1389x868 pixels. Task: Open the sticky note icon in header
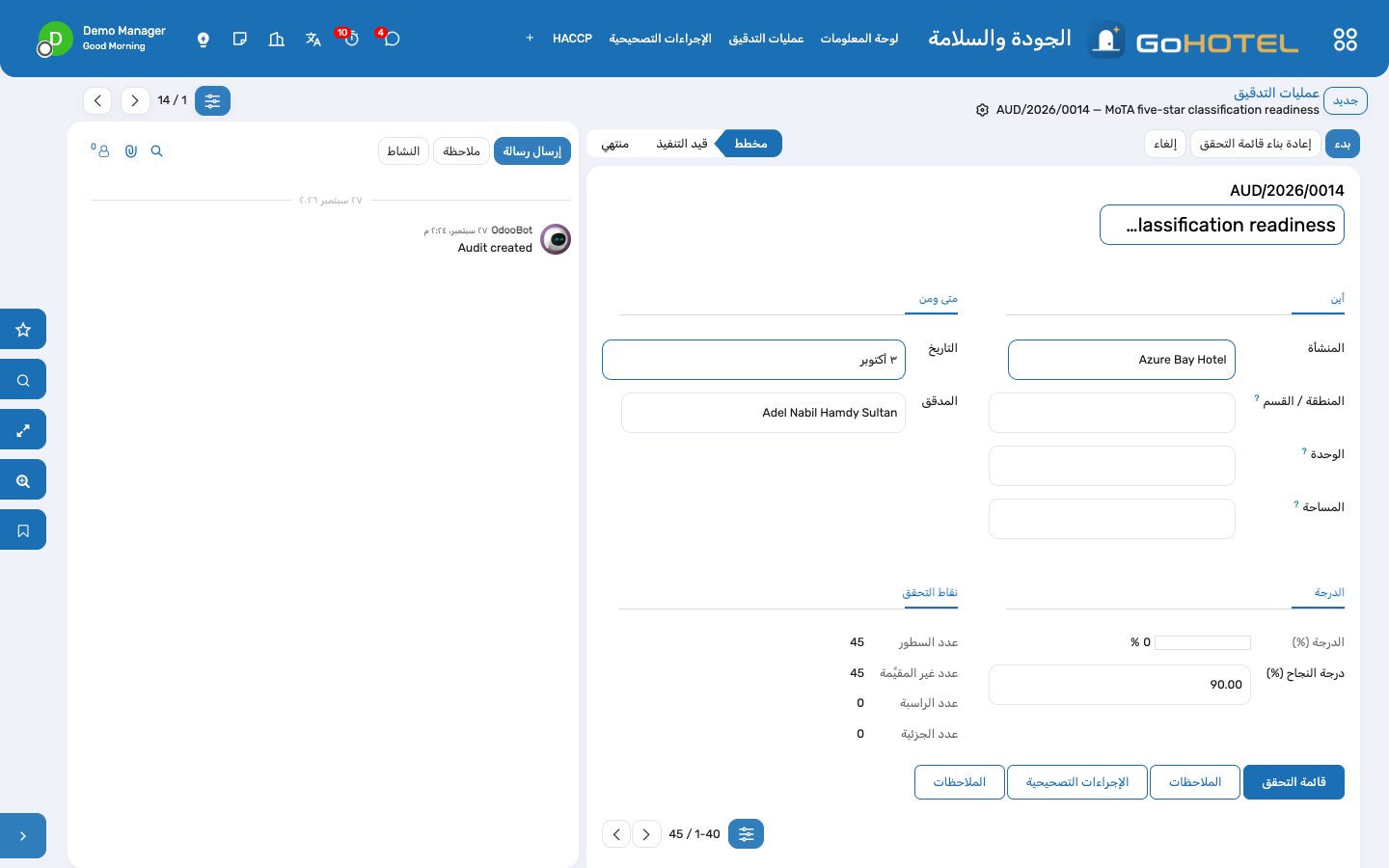pos(240,40)
